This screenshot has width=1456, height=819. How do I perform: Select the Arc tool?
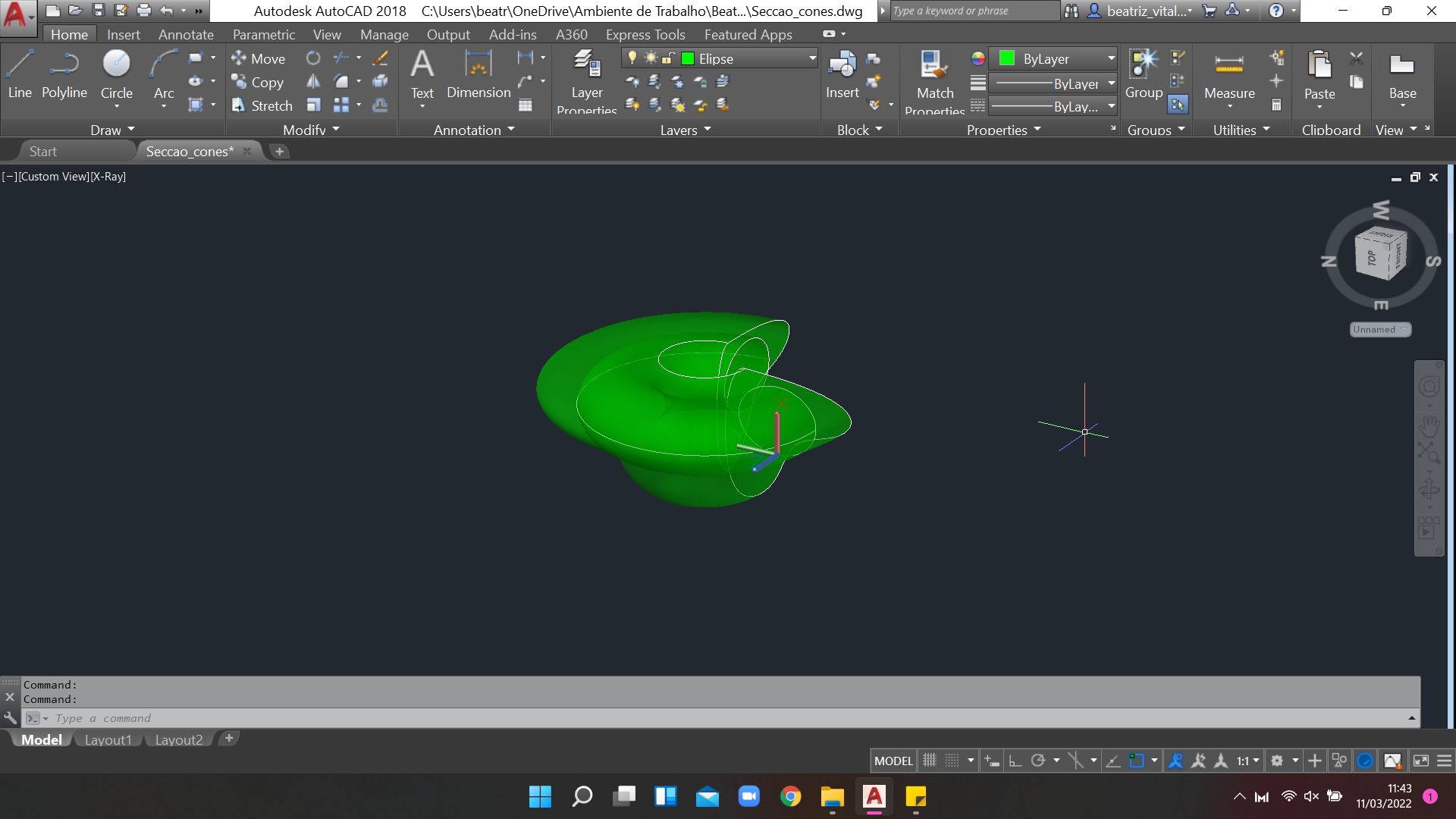tap(164, 76)
